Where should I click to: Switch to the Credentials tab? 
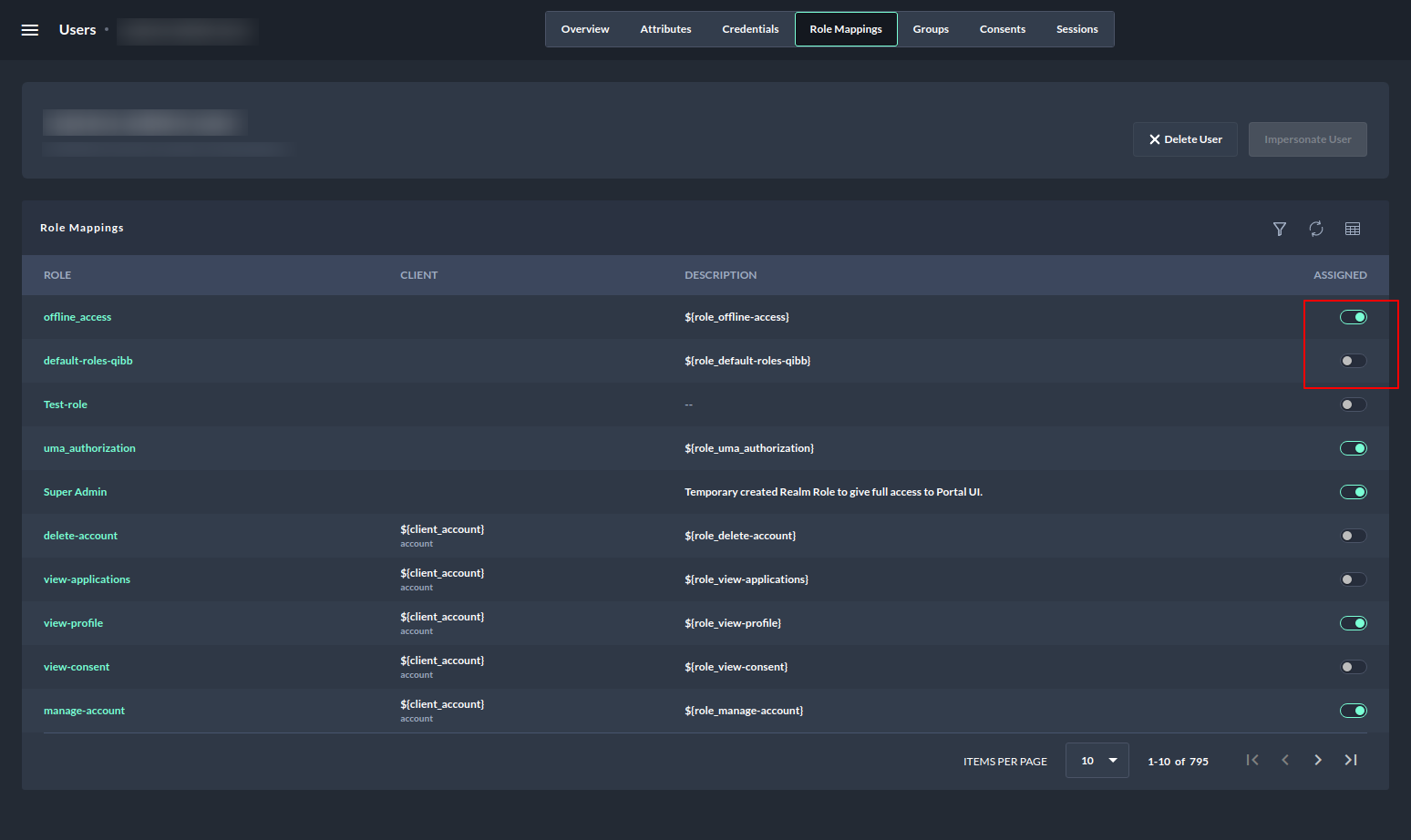point(750,29)
